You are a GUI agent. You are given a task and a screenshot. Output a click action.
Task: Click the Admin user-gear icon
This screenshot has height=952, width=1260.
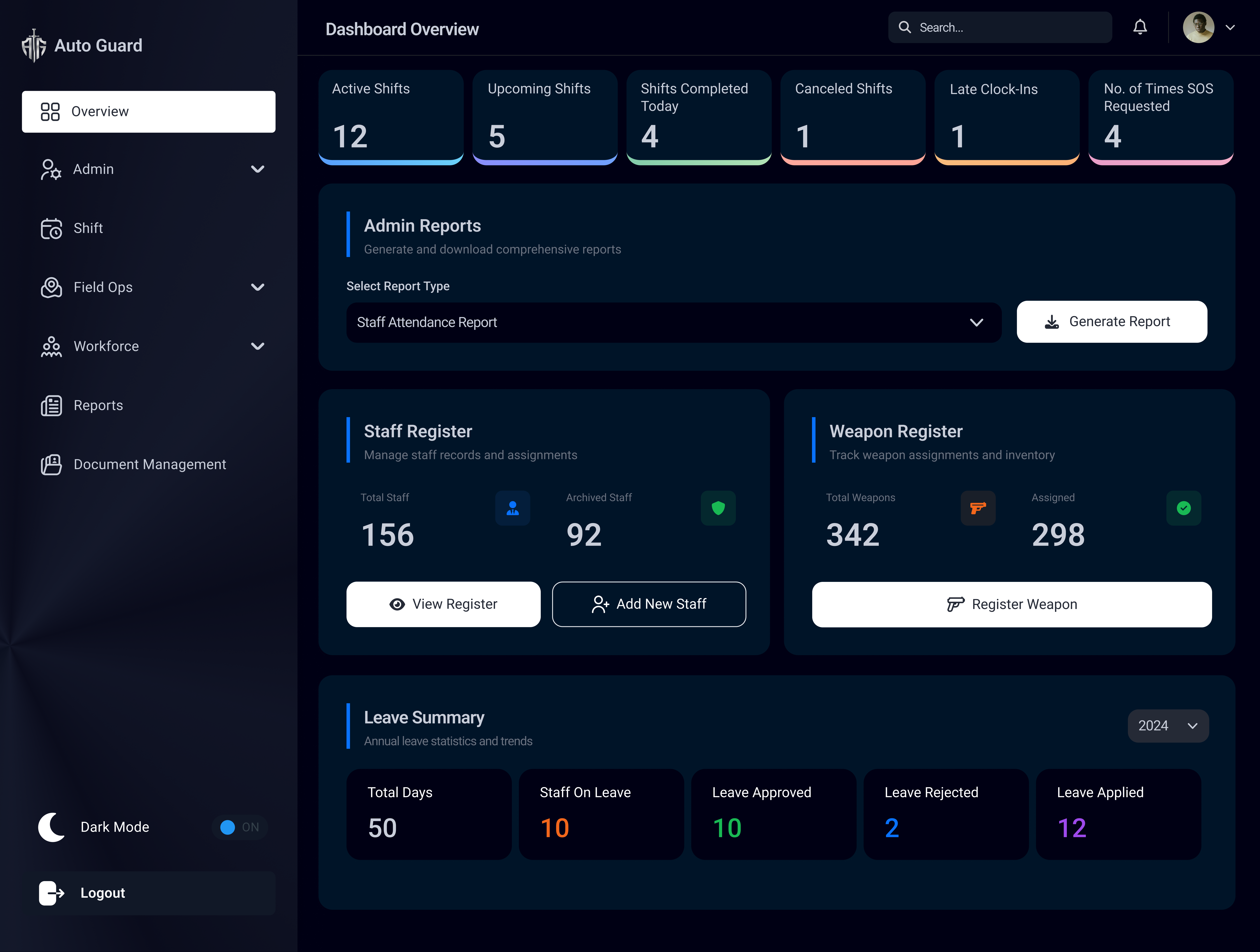click(x=51, y=169)
